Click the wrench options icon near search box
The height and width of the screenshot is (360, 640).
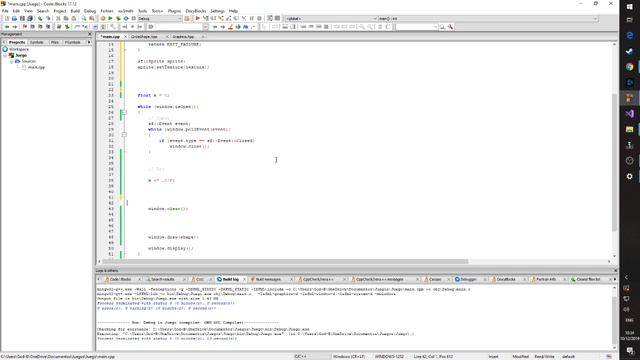point(450,27)
